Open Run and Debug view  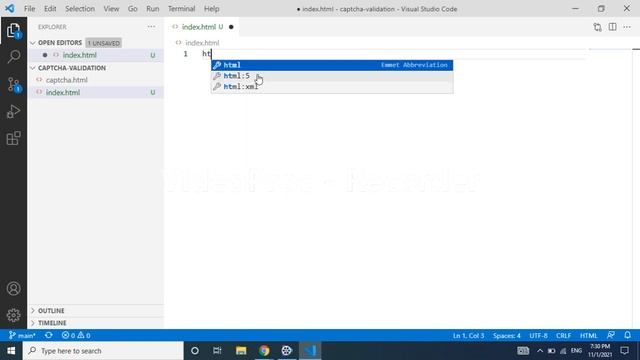13,111
